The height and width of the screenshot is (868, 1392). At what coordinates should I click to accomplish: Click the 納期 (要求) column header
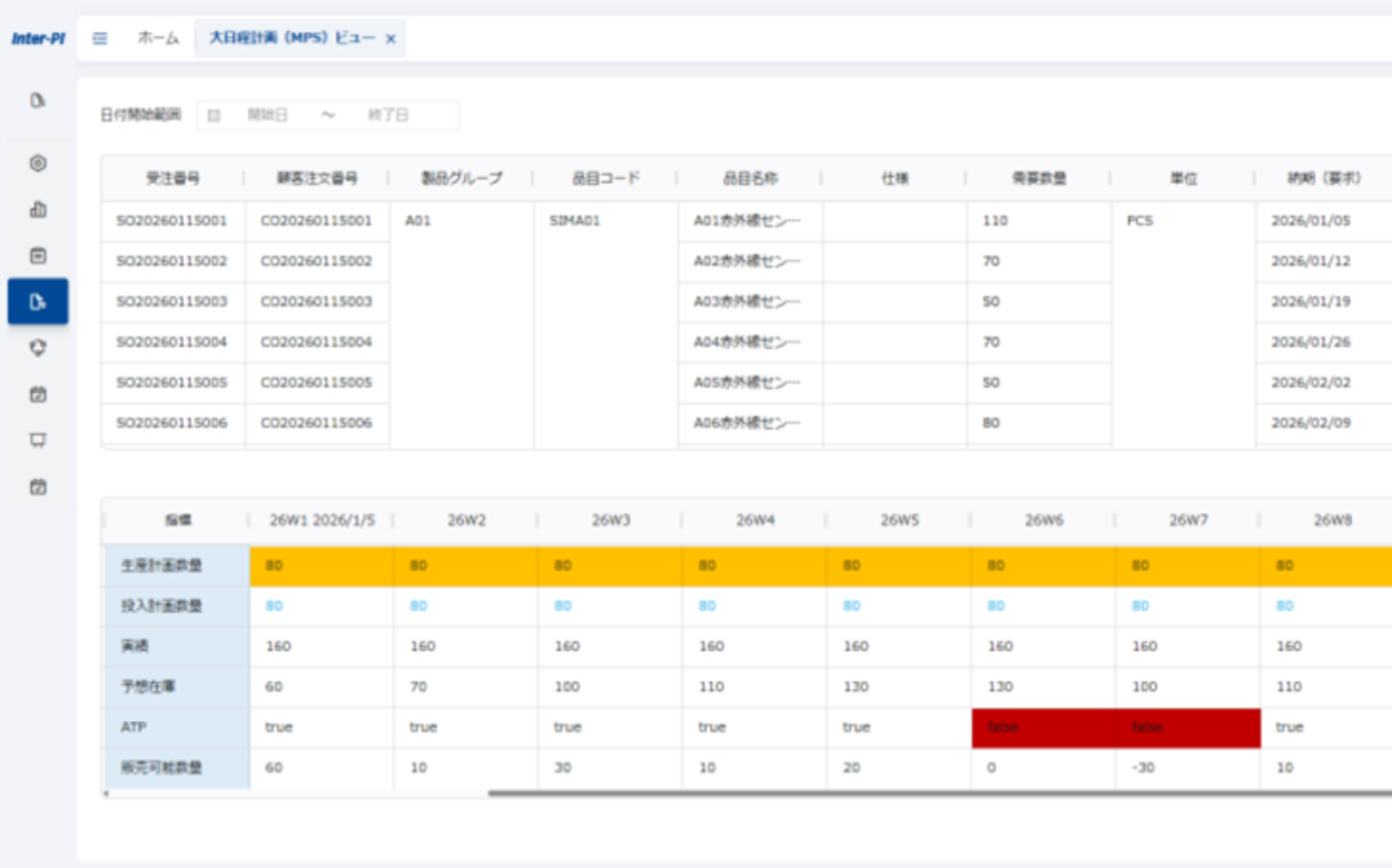pos(1324,178)
